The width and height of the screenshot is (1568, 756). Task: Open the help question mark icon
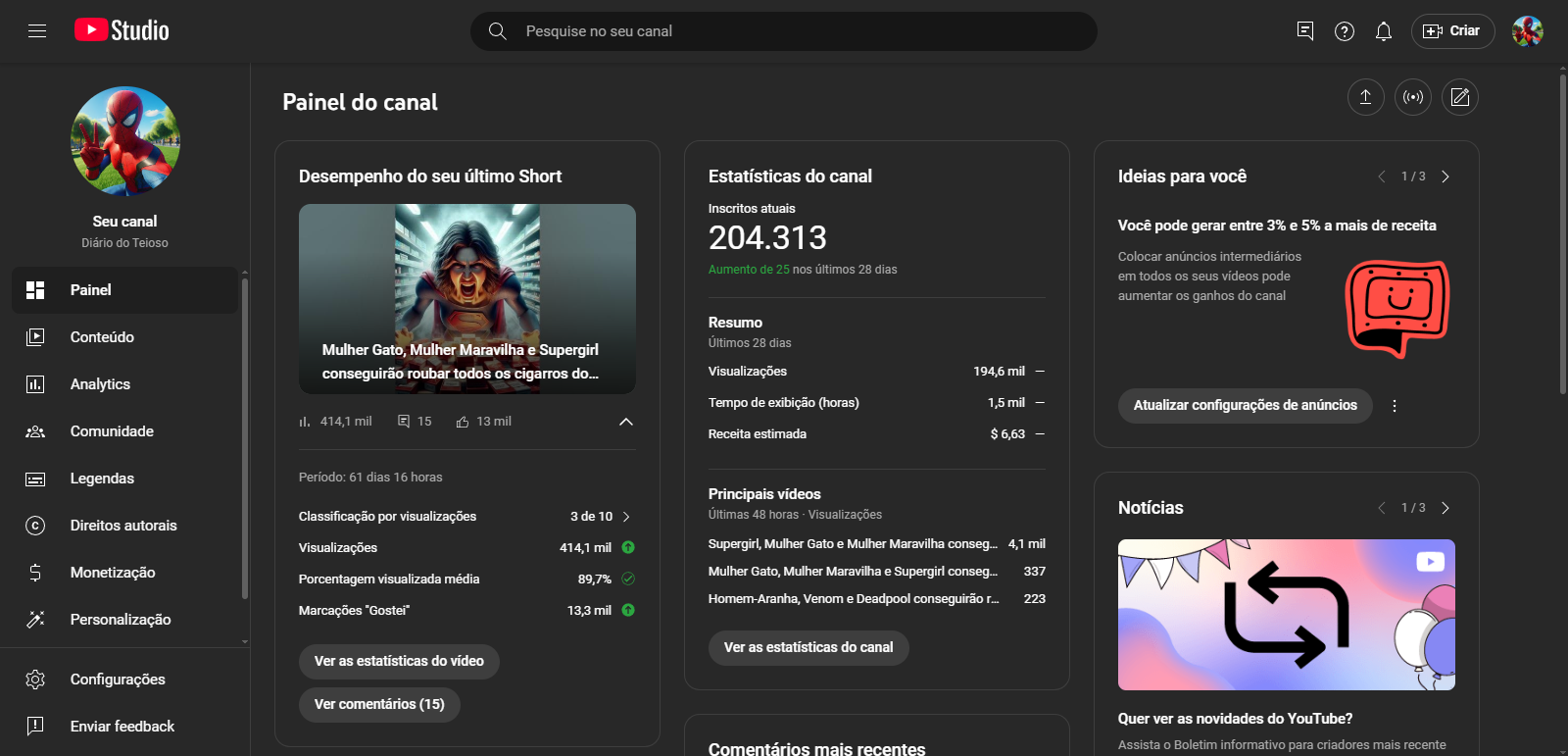(1345, 31)
